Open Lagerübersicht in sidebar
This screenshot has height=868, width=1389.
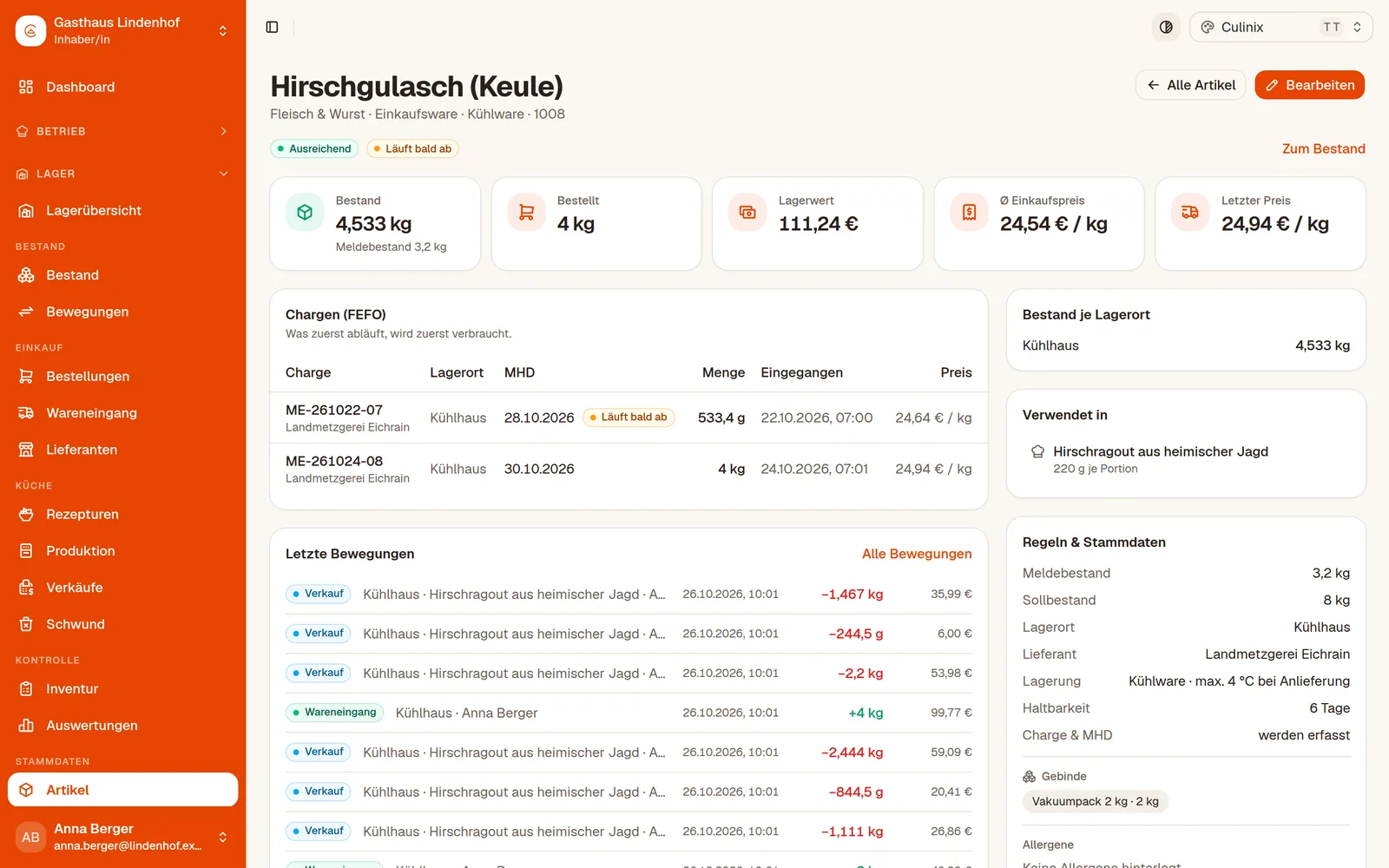point(123,210)
